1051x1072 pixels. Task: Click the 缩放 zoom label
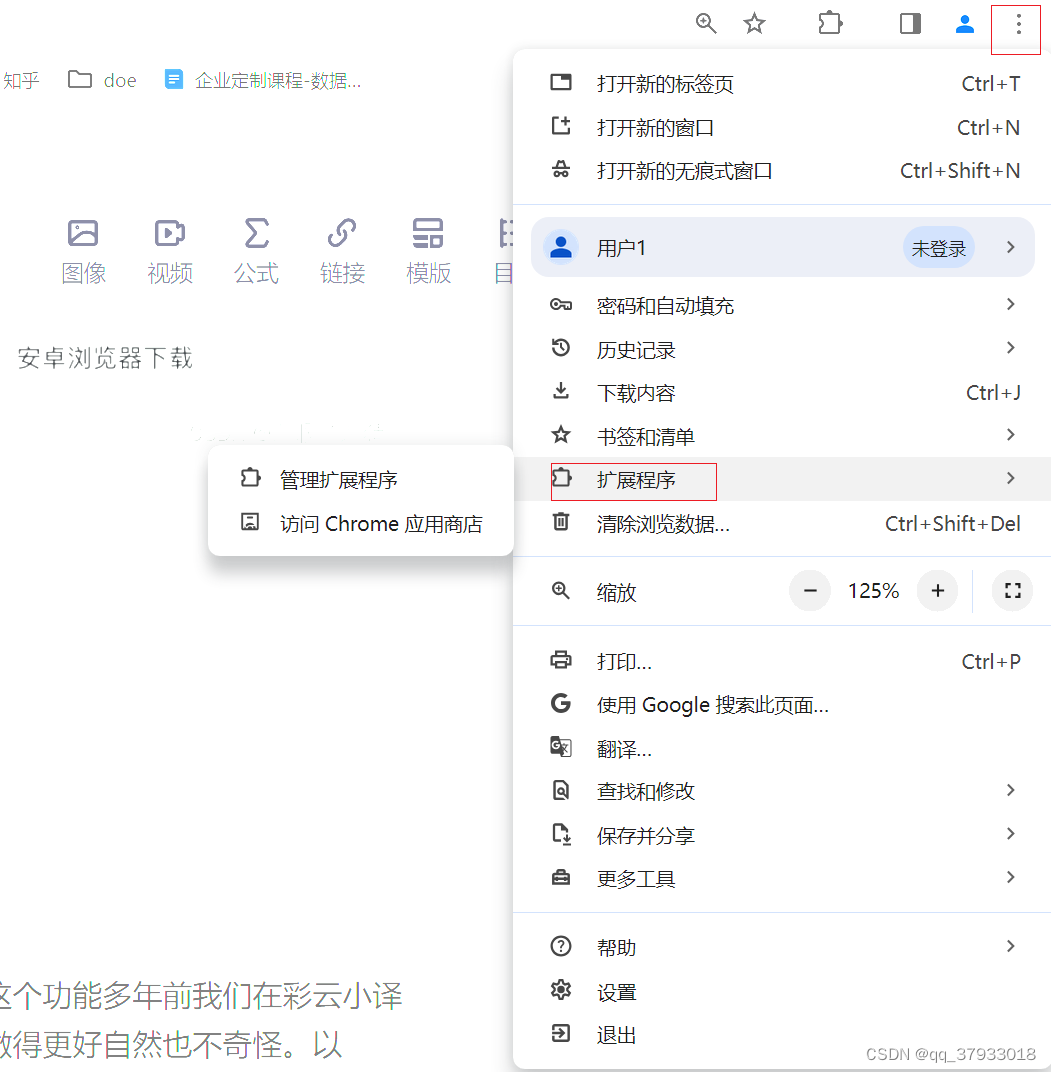(616, 592)
